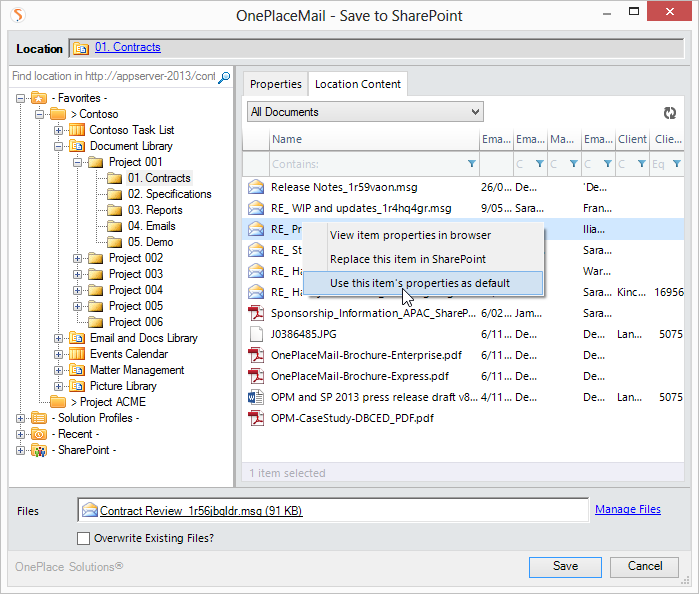Open the Manage Files link
The image size is (699, 594).
(x=627, y=509)
